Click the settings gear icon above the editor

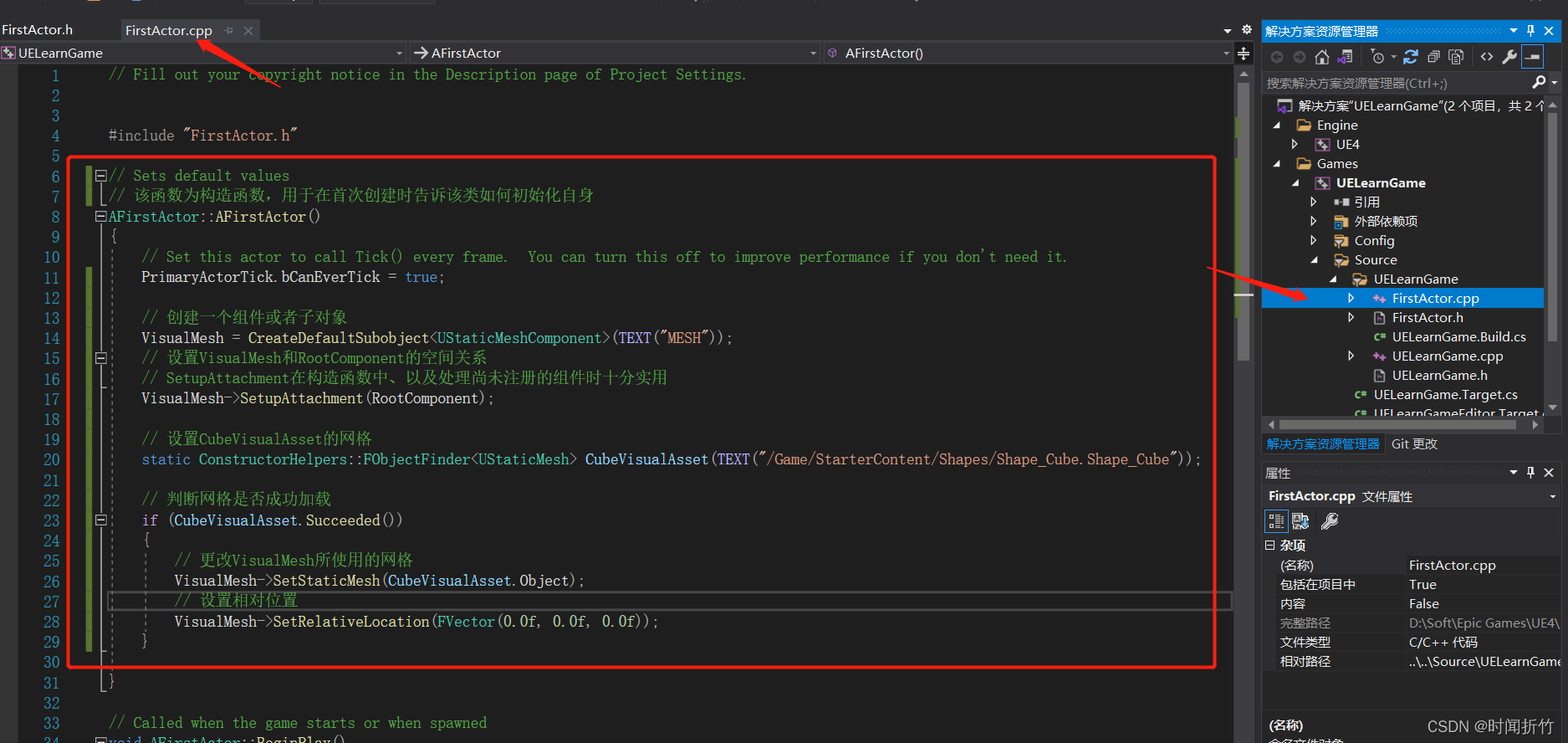pos(1246,29)
